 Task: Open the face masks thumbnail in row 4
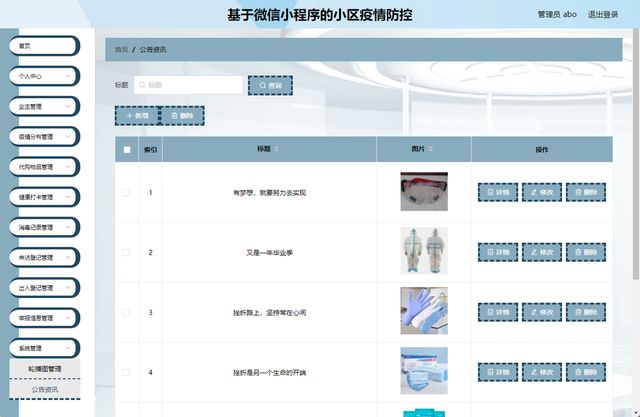[x=424, y=370]
